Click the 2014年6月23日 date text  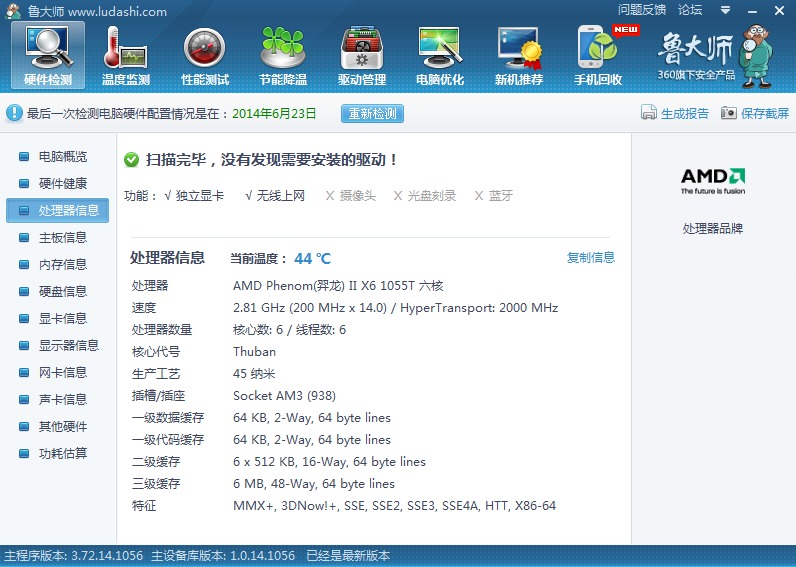click(274, 113)
